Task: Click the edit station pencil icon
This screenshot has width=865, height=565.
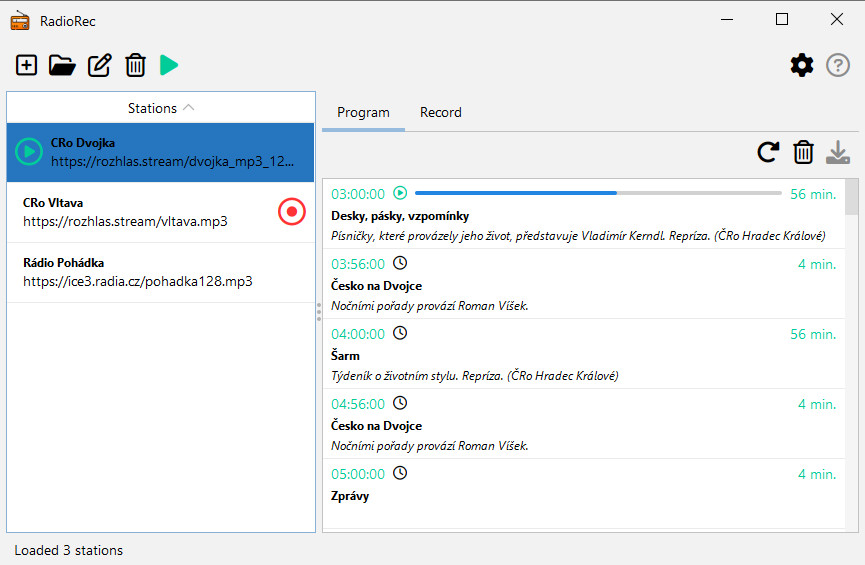Action: 99,66
